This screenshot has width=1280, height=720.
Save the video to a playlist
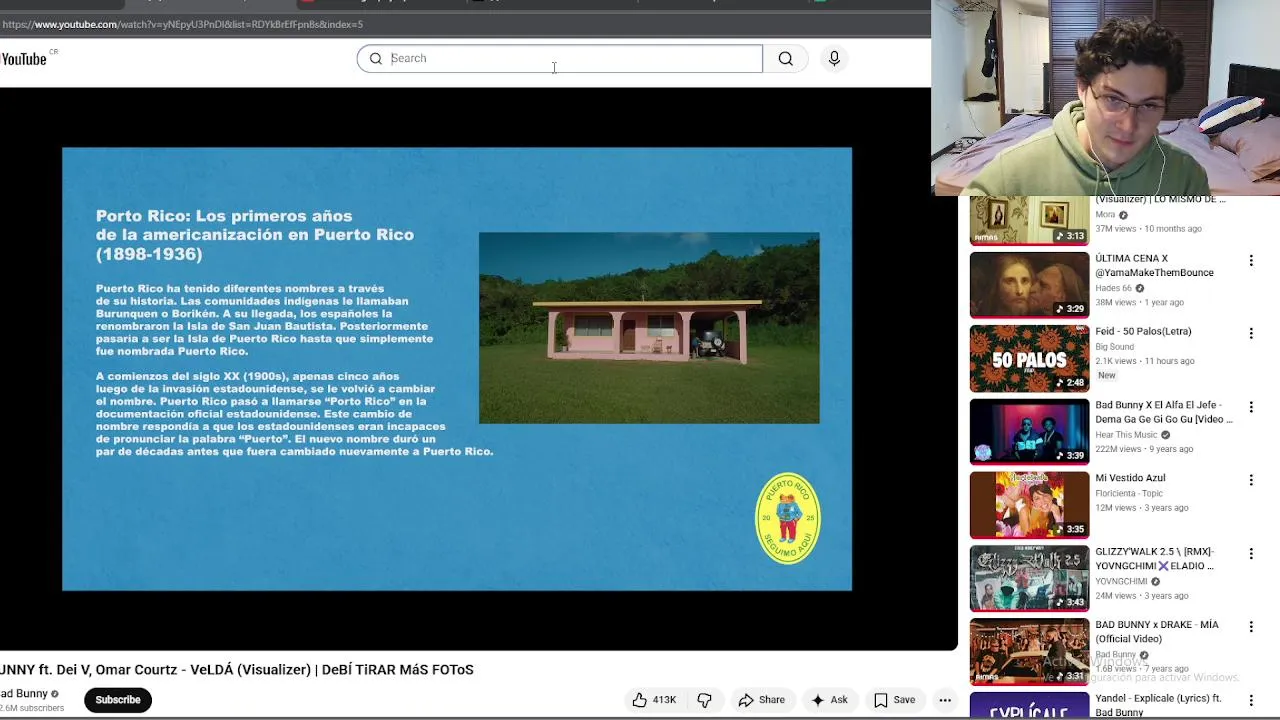[894, 700]
